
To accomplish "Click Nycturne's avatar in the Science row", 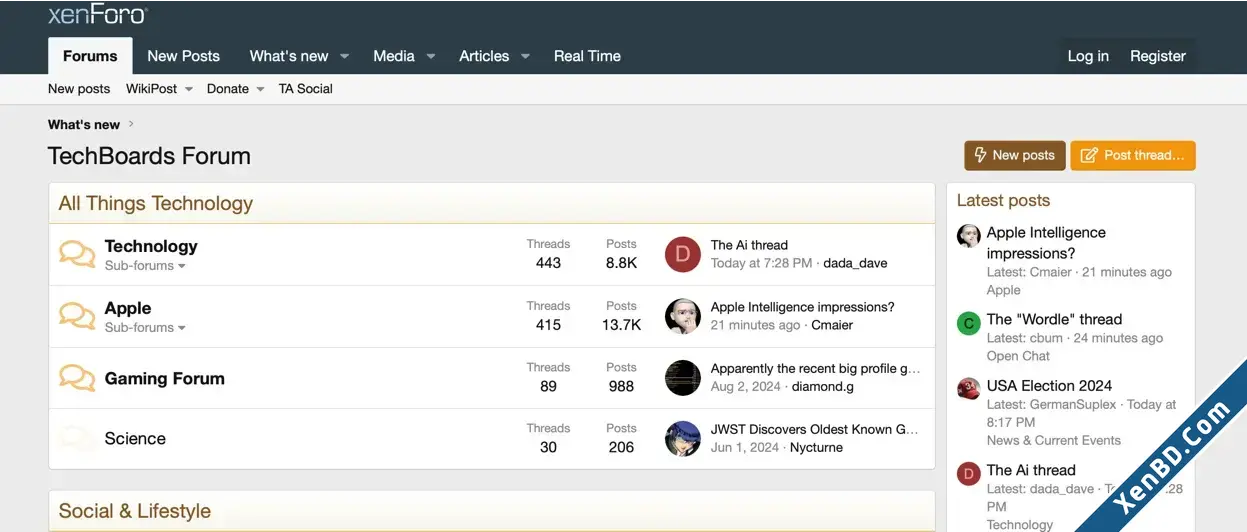I will point(683,438).
